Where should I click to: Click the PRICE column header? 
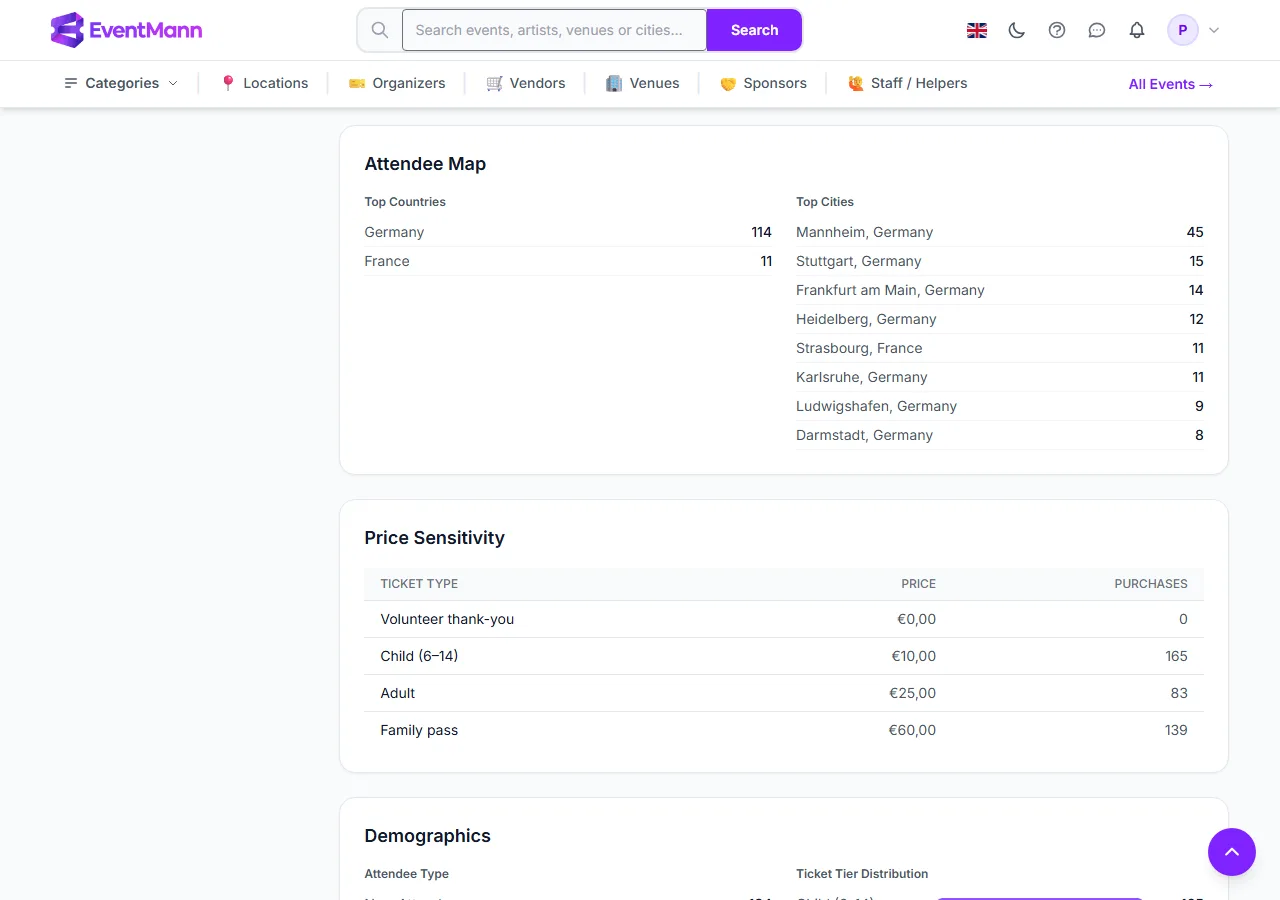(918, 584)
